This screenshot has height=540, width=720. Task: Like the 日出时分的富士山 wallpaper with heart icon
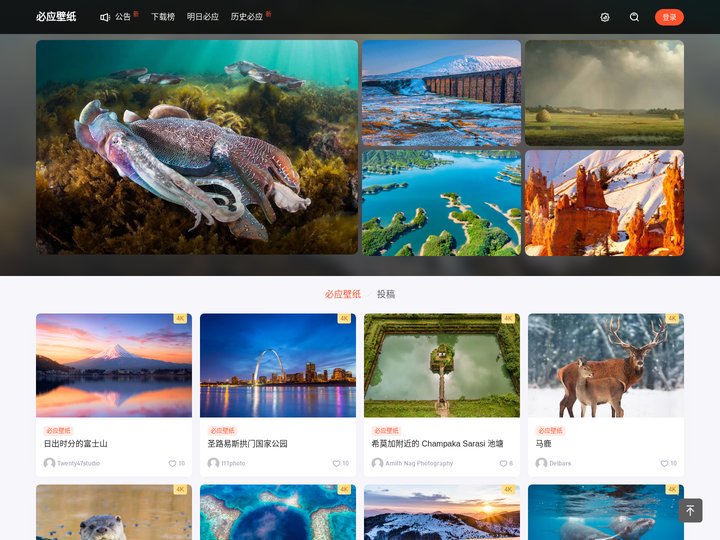tap(172, 463)
